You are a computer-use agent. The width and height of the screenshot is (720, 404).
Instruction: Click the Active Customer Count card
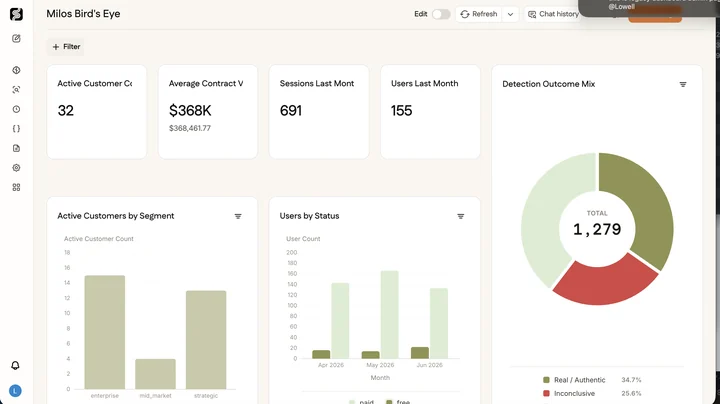click(97, 112)
